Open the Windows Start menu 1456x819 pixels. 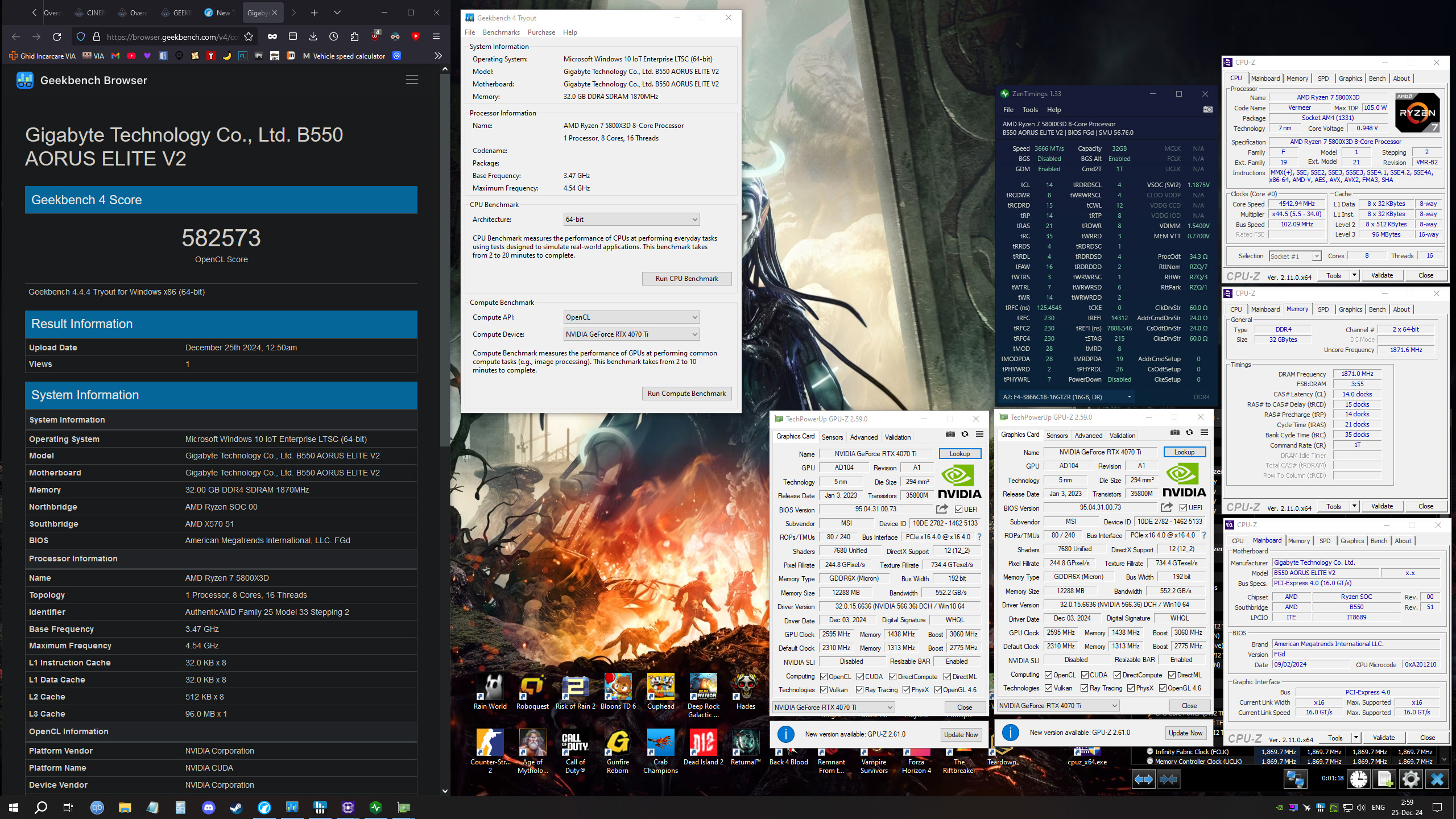coord(14,807)
